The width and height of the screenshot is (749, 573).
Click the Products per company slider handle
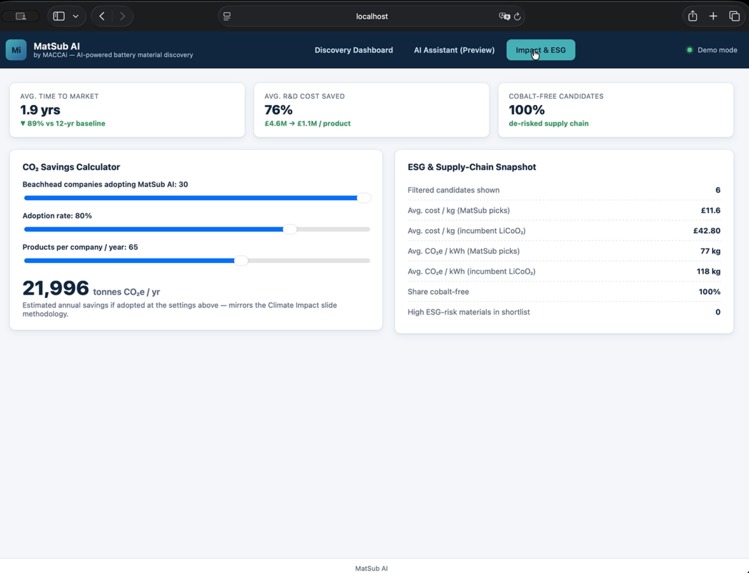point(241,261)
